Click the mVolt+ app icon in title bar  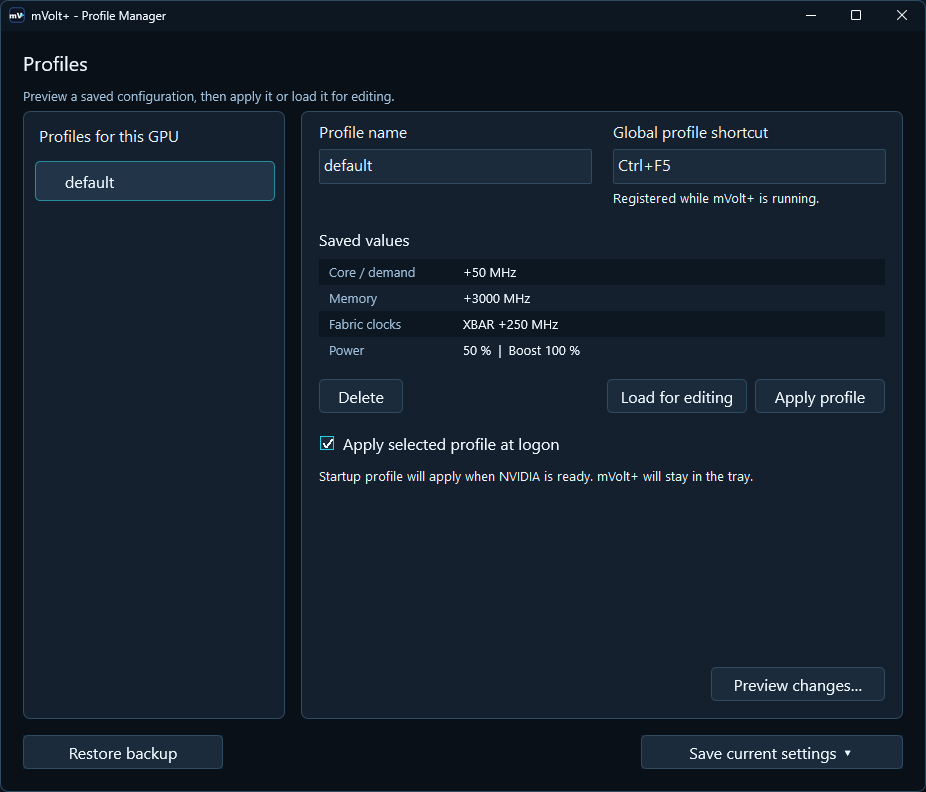click(17, 16)
